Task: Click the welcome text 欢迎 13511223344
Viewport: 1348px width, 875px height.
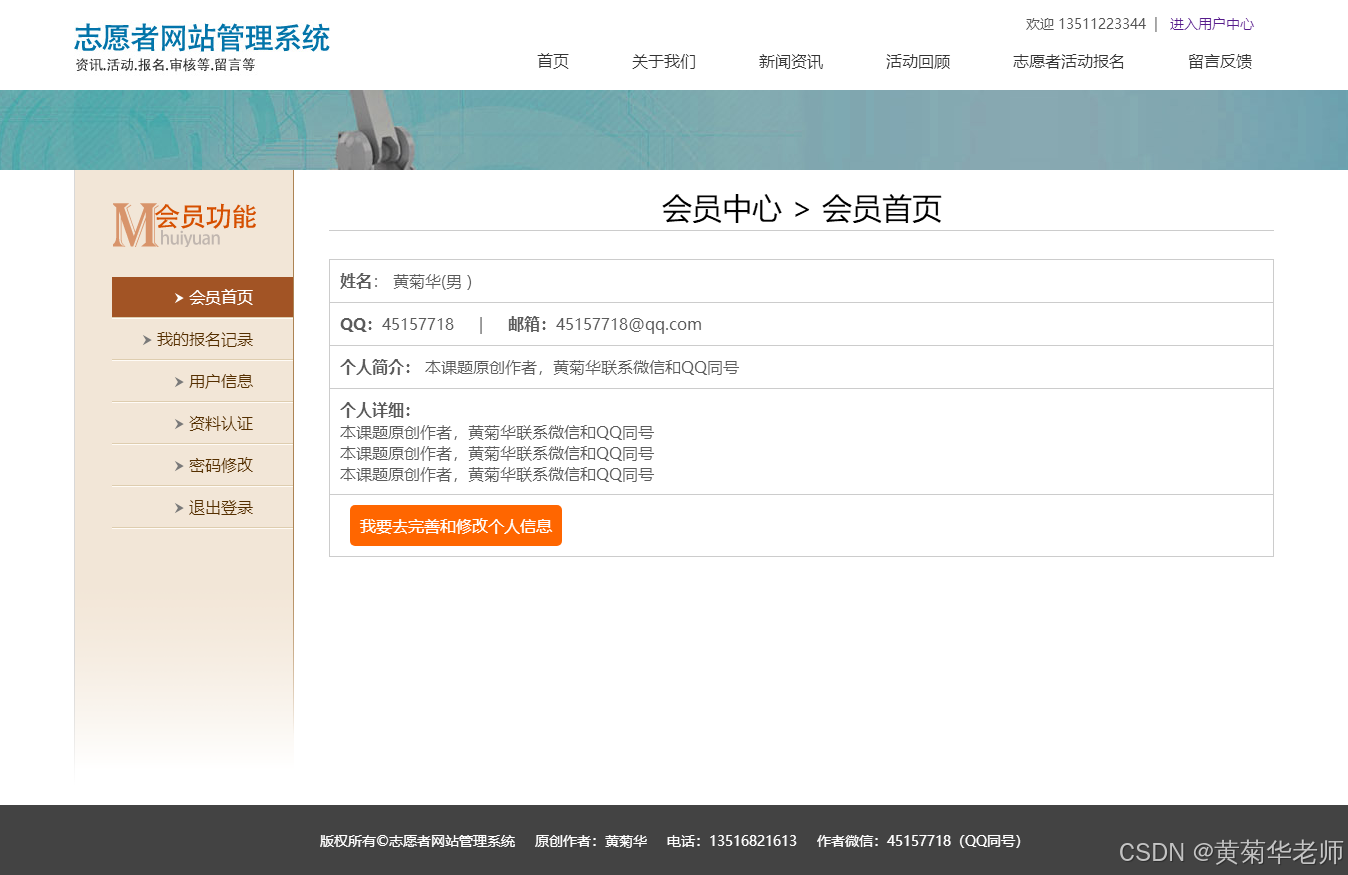Action: coord(1085,24)
